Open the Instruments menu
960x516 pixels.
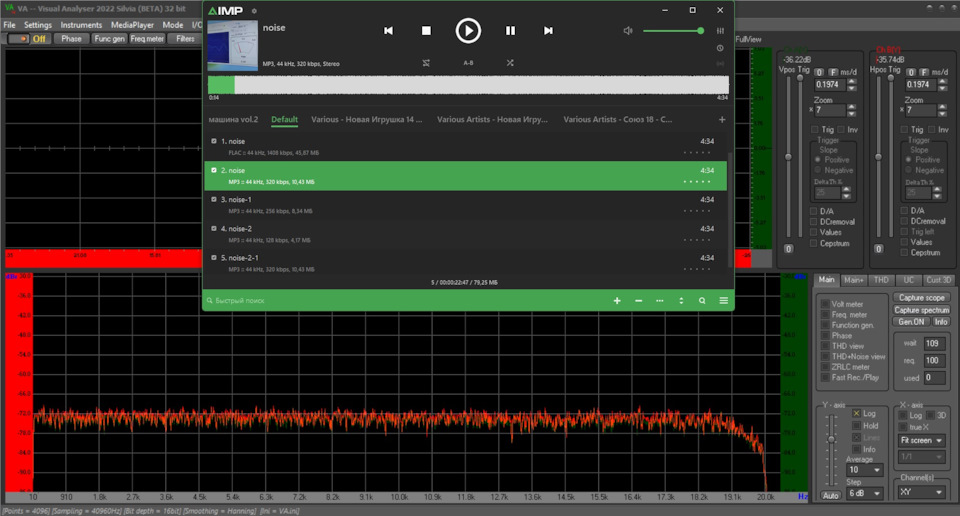point(81,25)
